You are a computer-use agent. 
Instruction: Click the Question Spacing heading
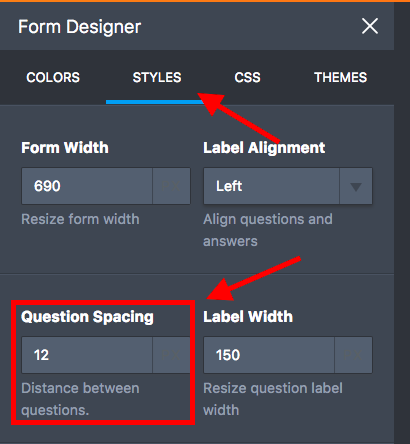(x=87, y=317)
